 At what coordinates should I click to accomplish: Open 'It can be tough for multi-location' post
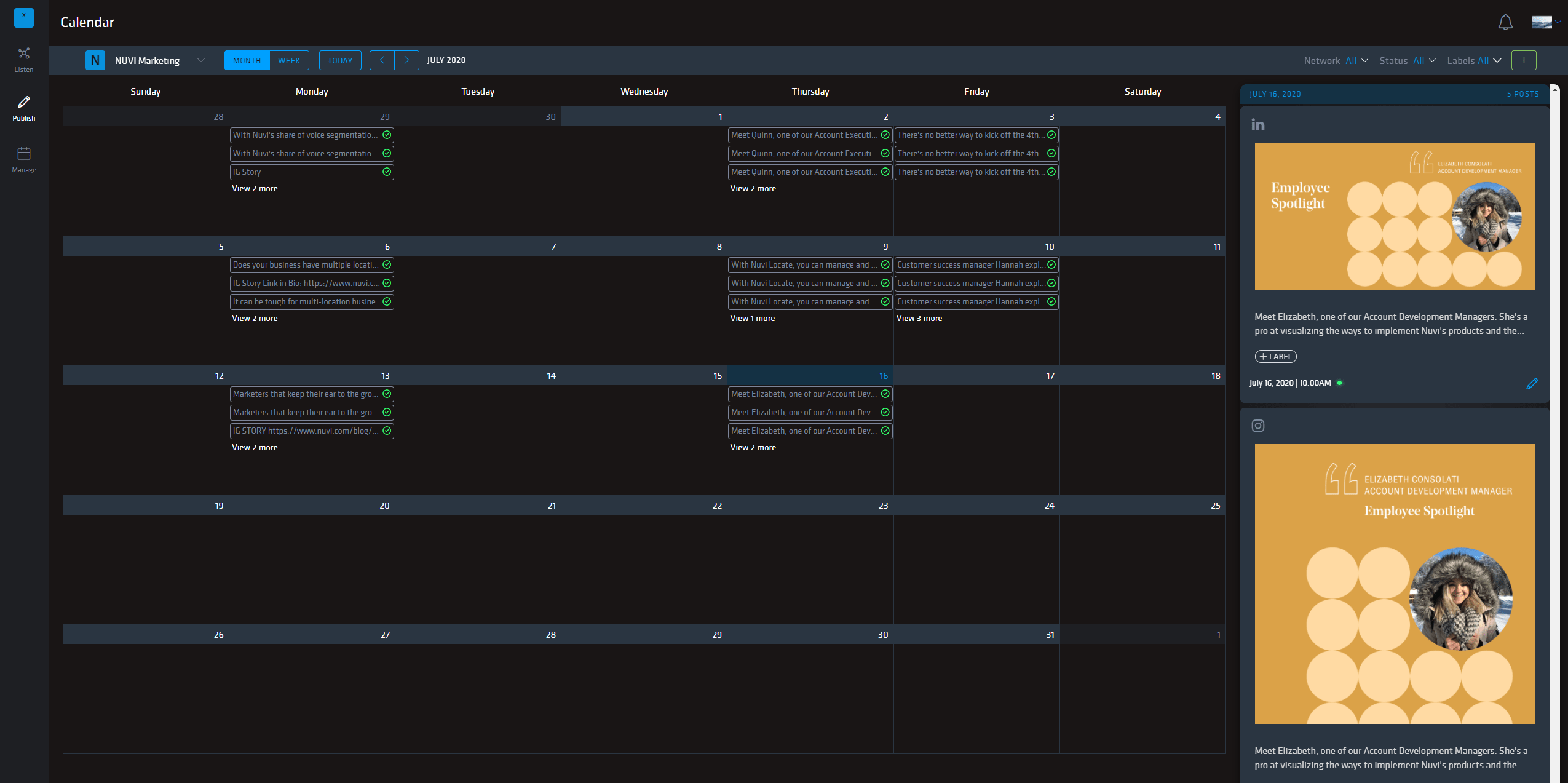point(312,302)
